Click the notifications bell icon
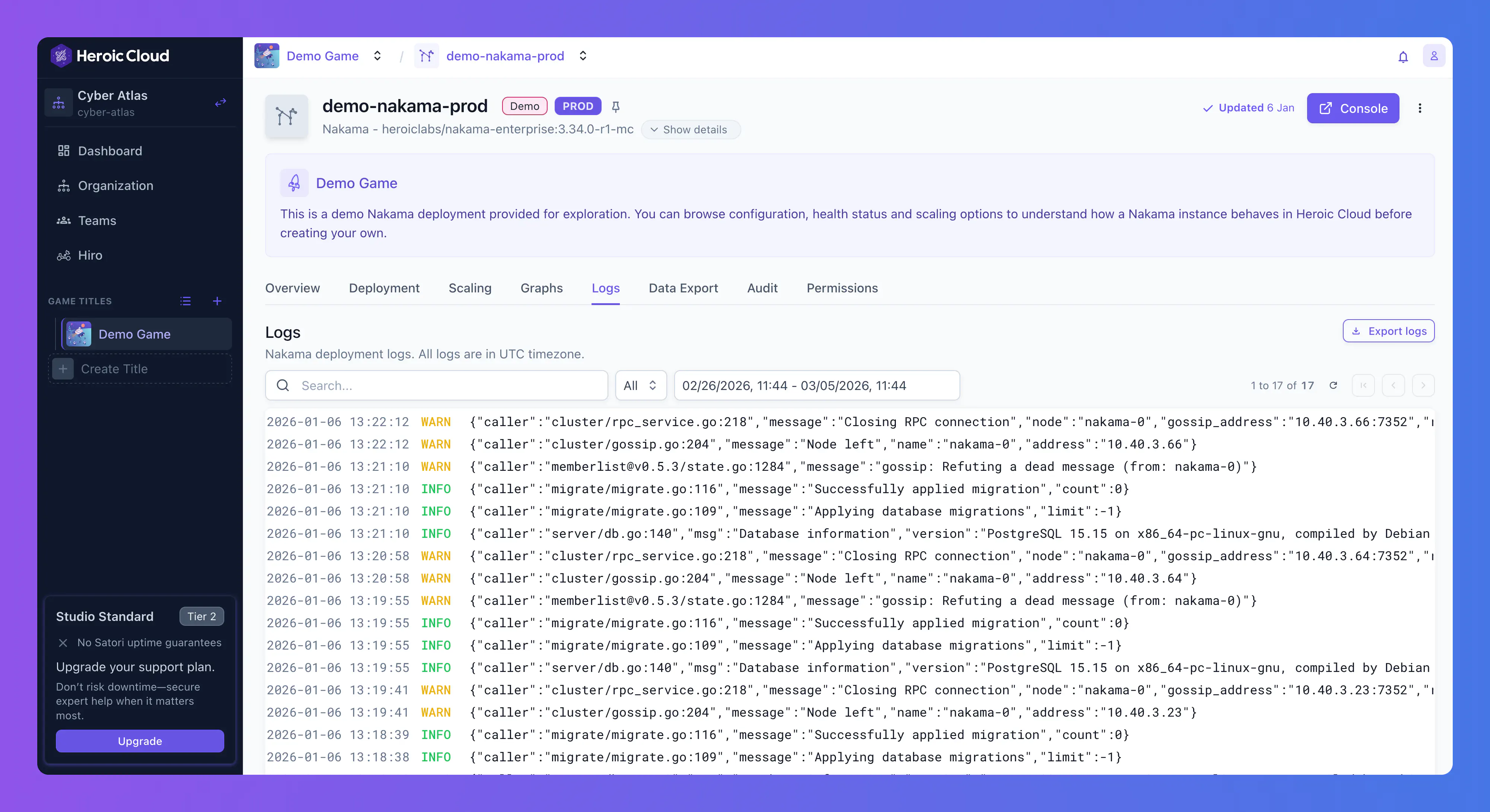Screen dimensions: 1490x812 click(x=1403, y=57)
